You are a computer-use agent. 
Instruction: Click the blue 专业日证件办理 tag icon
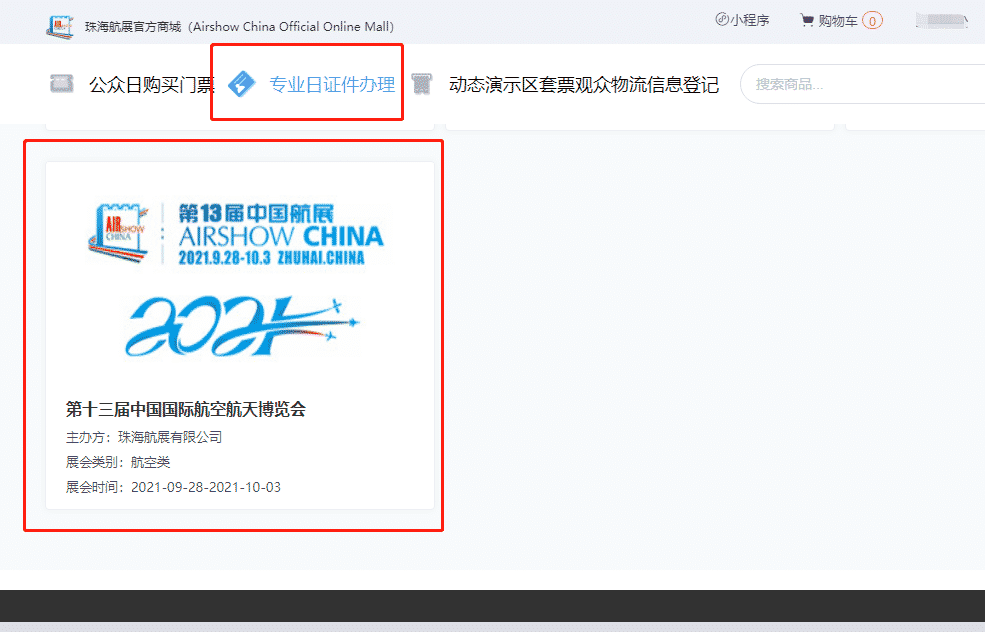[241, 84]
